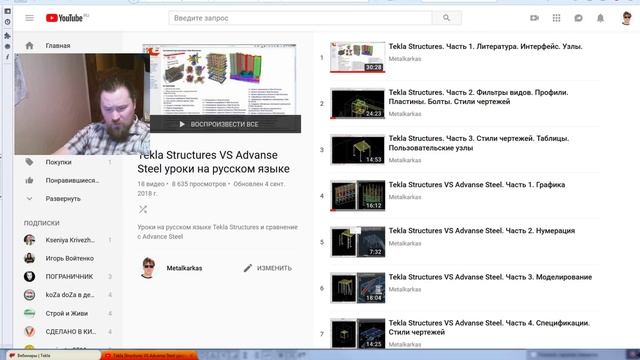640x360 pixels.
Task: Open the messages speech bubble icon
Action: [578, 18]
